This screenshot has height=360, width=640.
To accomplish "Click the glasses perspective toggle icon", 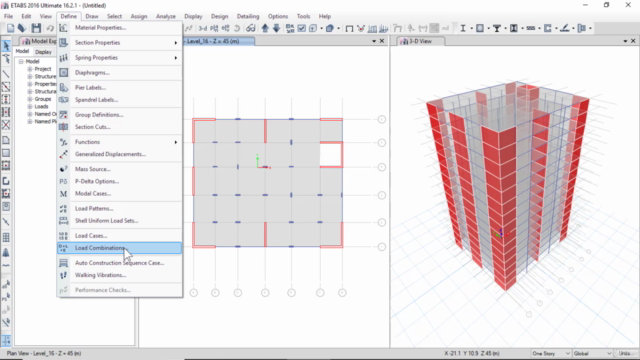I will (x=251, y=28).
